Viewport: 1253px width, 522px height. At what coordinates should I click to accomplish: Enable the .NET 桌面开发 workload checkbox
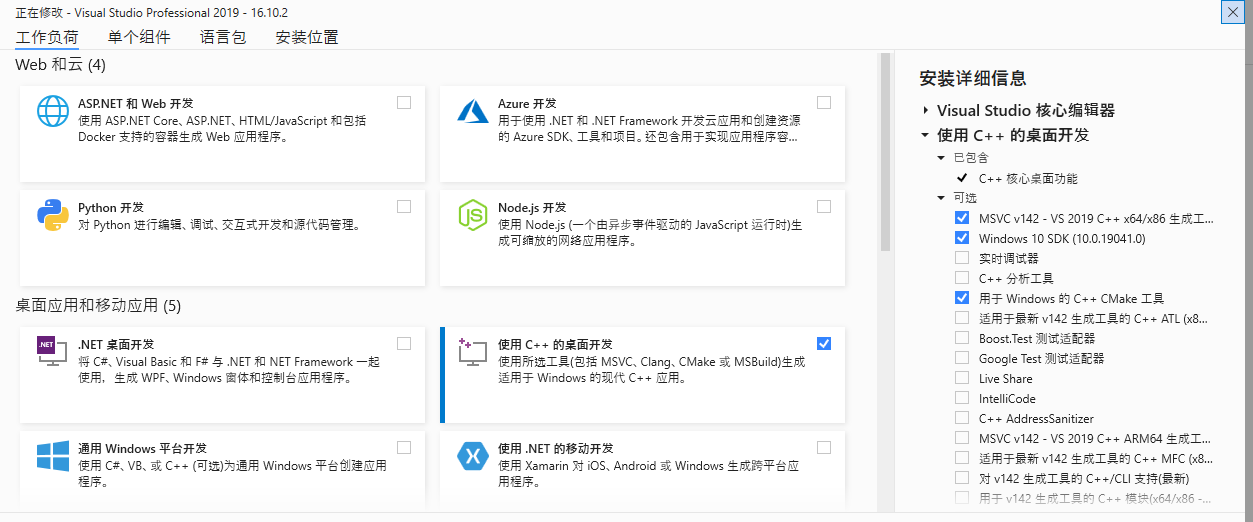coord(404,343)
